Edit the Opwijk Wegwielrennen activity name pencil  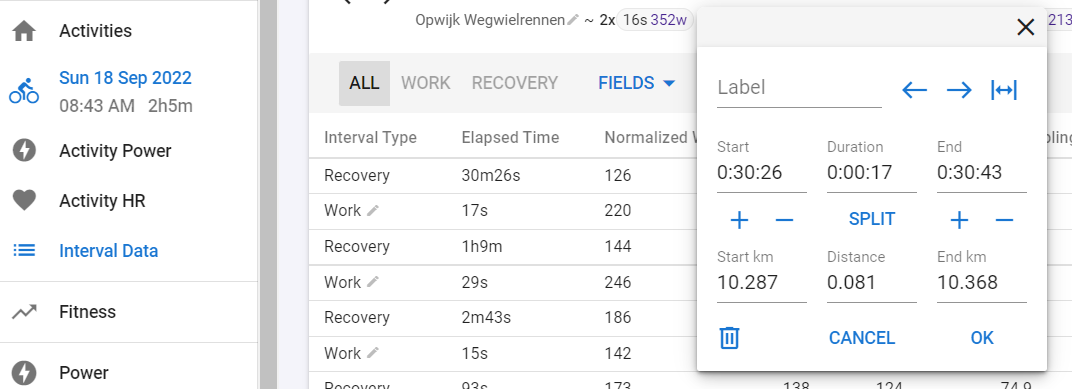pos(573,21)
